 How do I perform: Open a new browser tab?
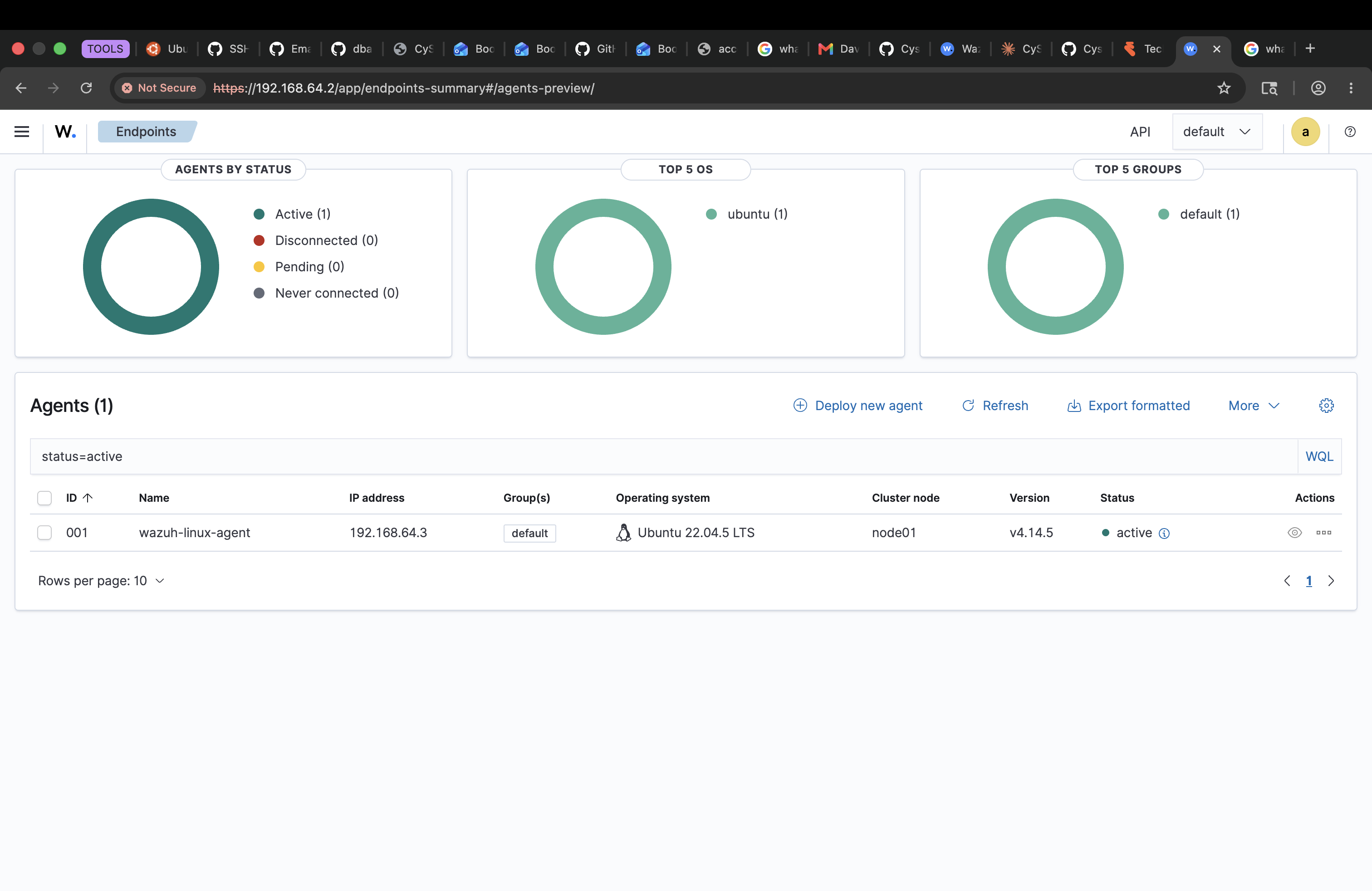tap(1310, 49)
